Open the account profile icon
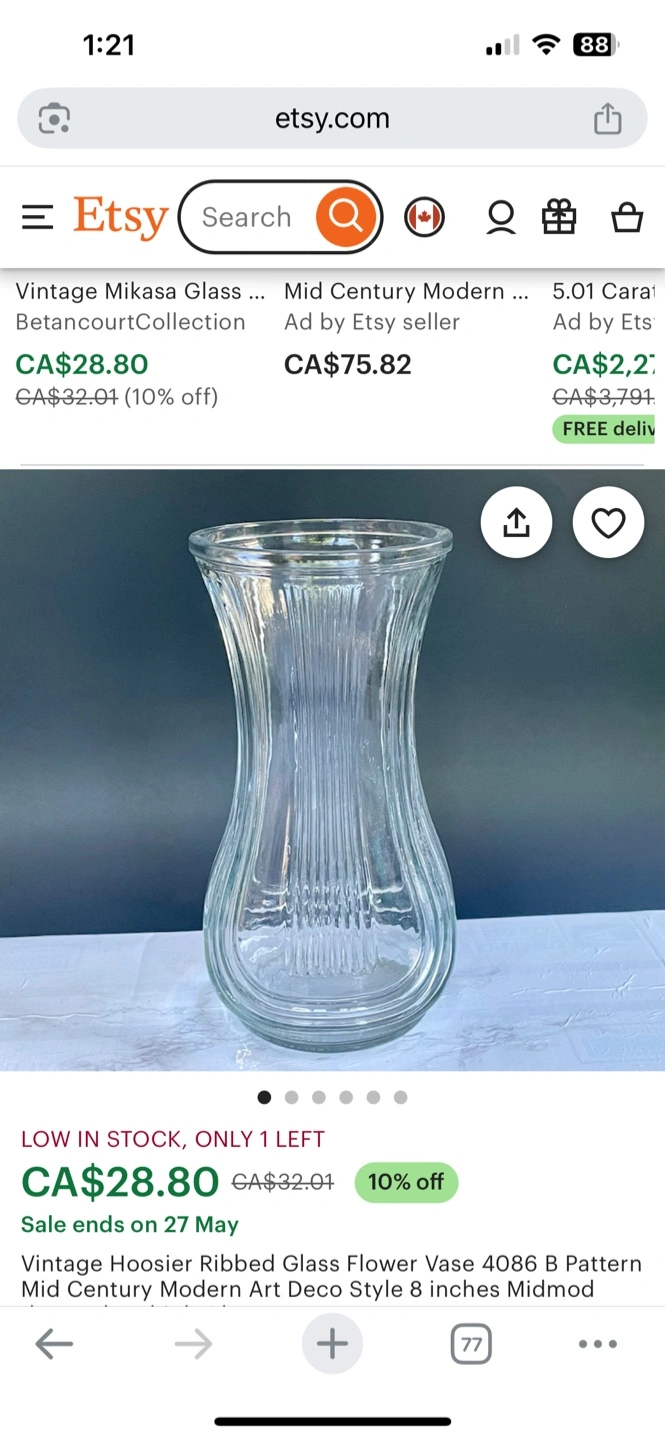Viewport: 665px width, 1440px height. [x=501, y=217]
